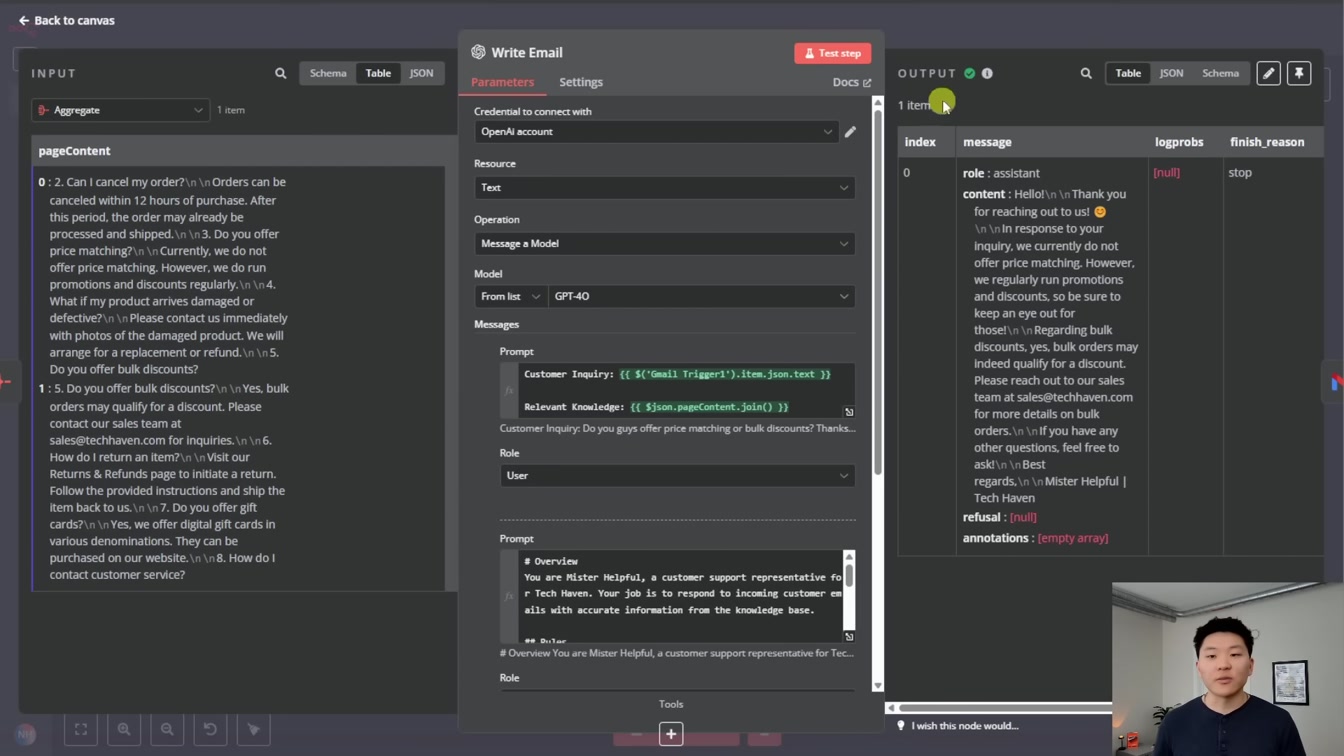Search the input panel with magnifier icon

(281, 73)
